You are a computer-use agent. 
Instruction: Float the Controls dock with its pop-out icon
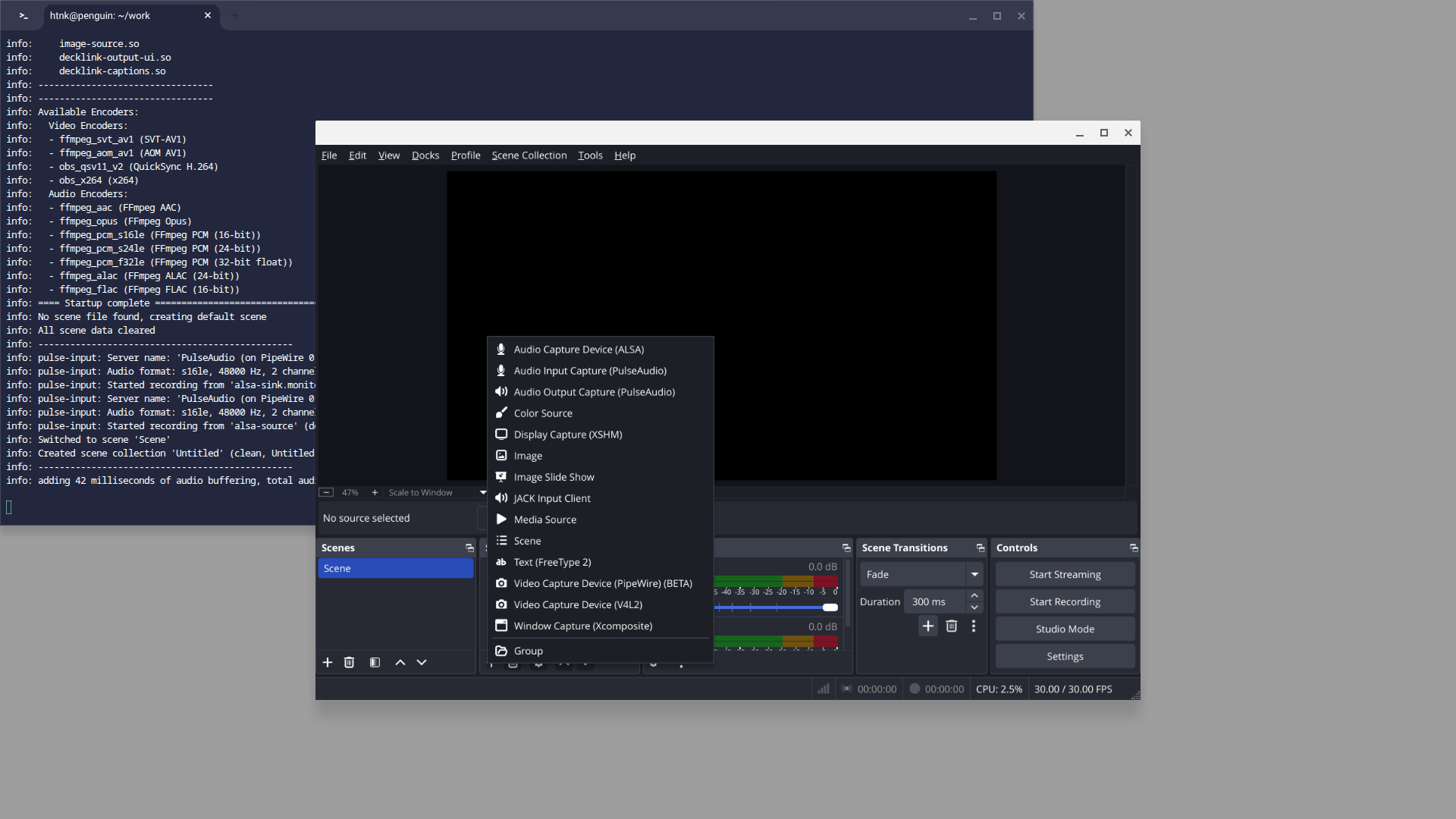pos(1133,548)
